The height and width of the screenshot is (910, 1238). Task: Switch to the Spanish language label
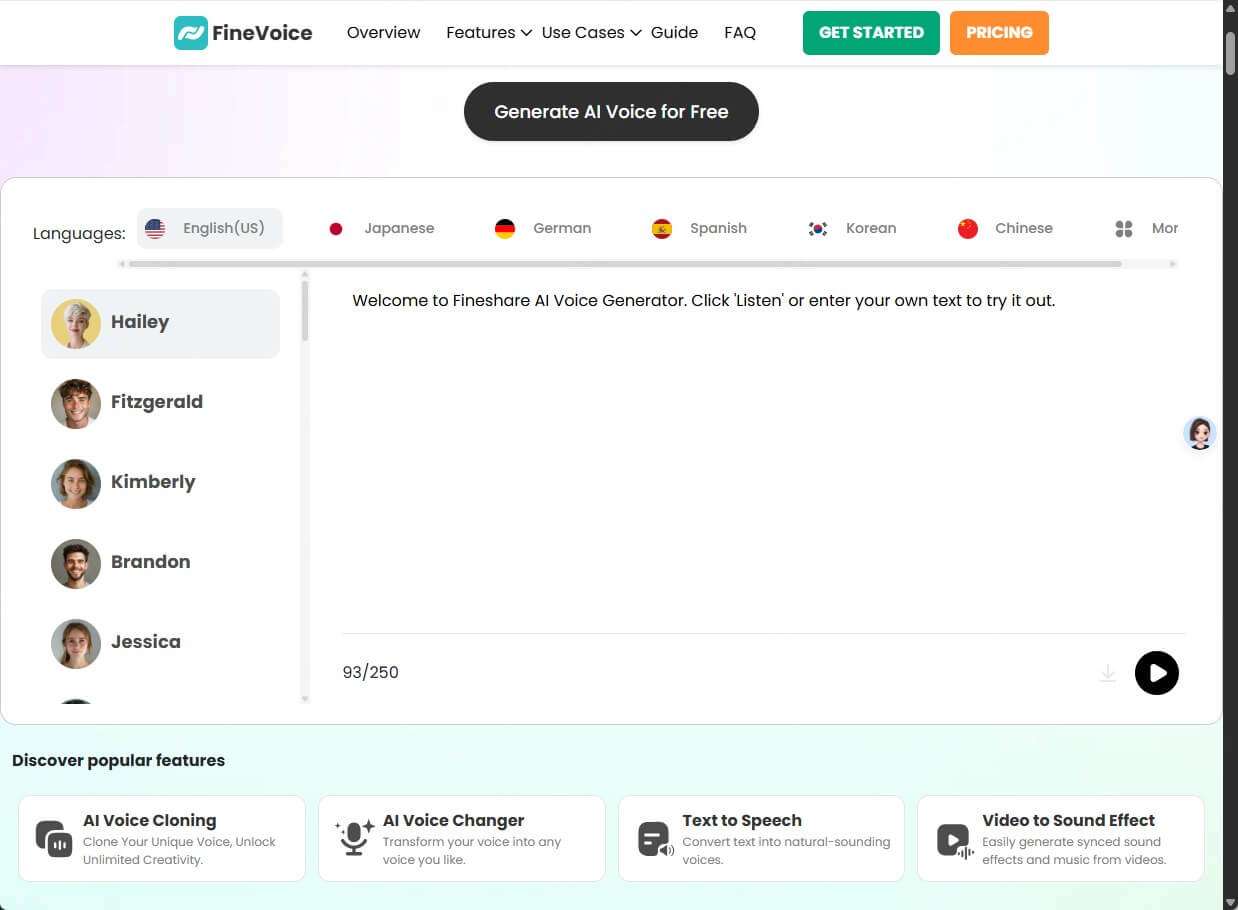(718, 228)
